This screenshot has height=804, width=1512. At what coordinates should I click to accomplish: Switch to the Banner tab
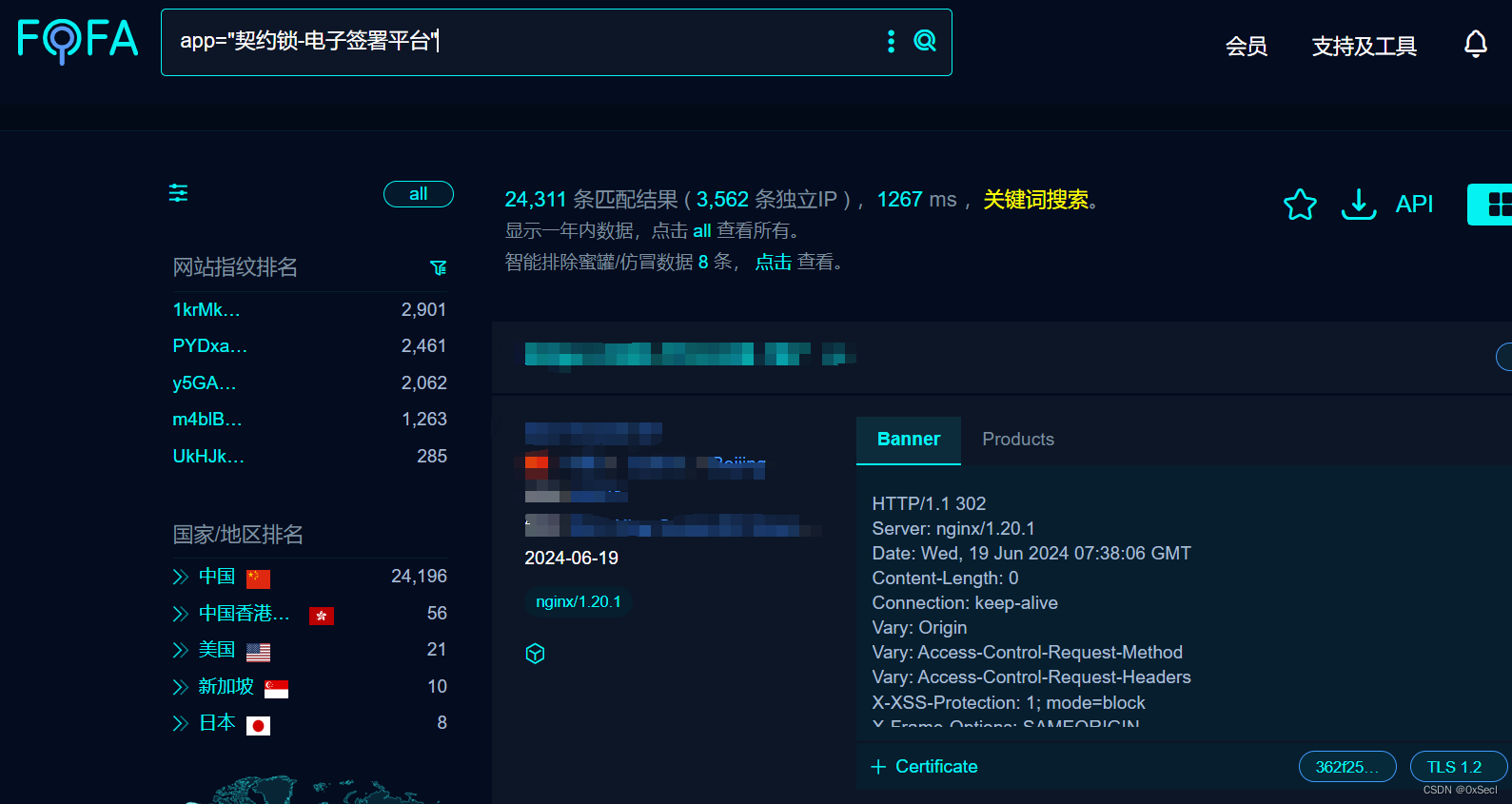point(909,440)
